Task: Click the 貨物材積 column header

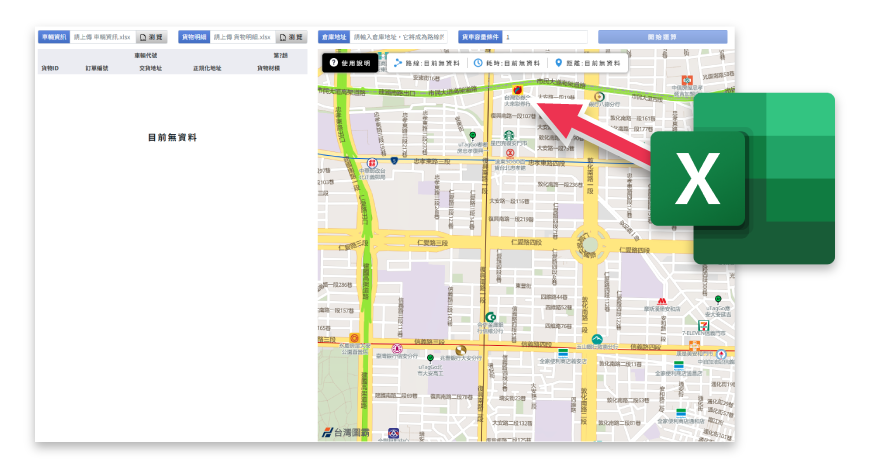Action: pos(269,68)
